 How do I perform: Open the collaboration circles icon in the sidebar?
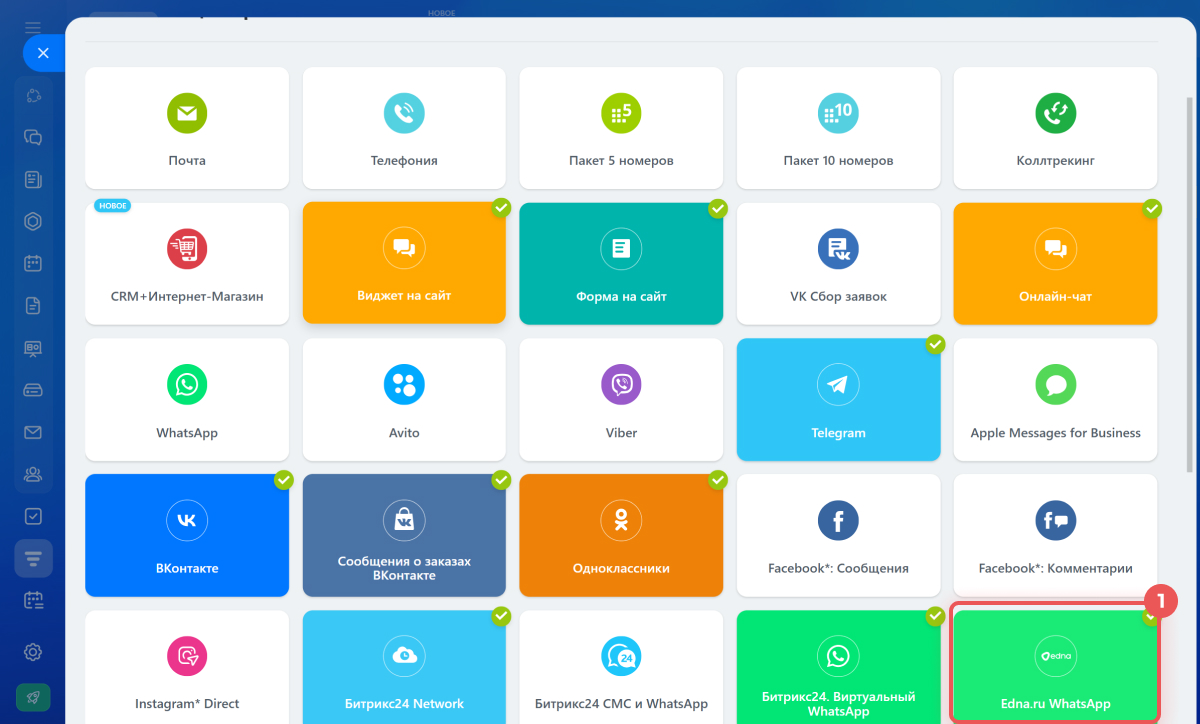(33, 95)
